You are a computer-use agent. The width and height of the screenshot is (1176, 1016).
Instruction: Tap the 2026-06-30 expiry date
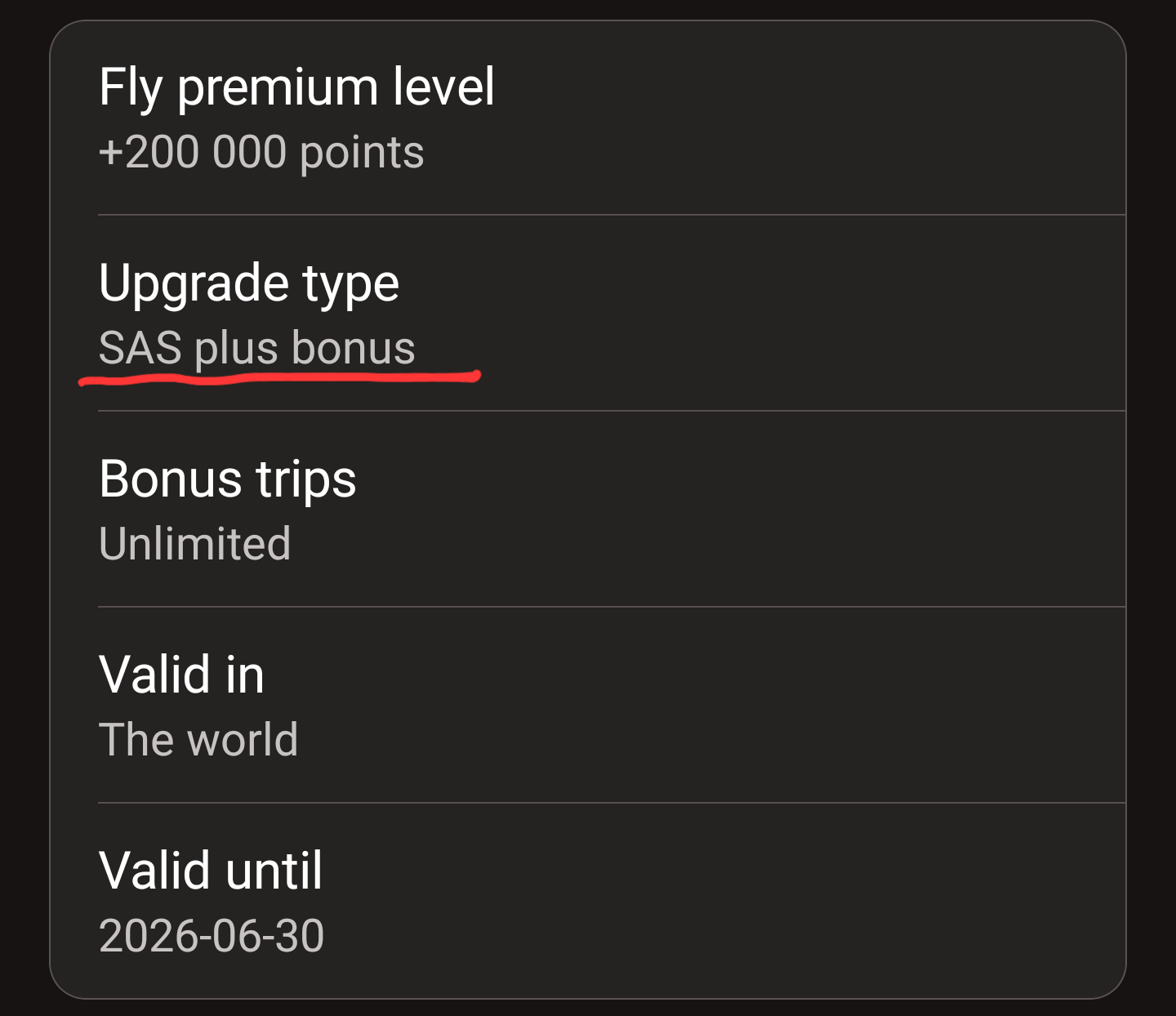click(211, 936)
